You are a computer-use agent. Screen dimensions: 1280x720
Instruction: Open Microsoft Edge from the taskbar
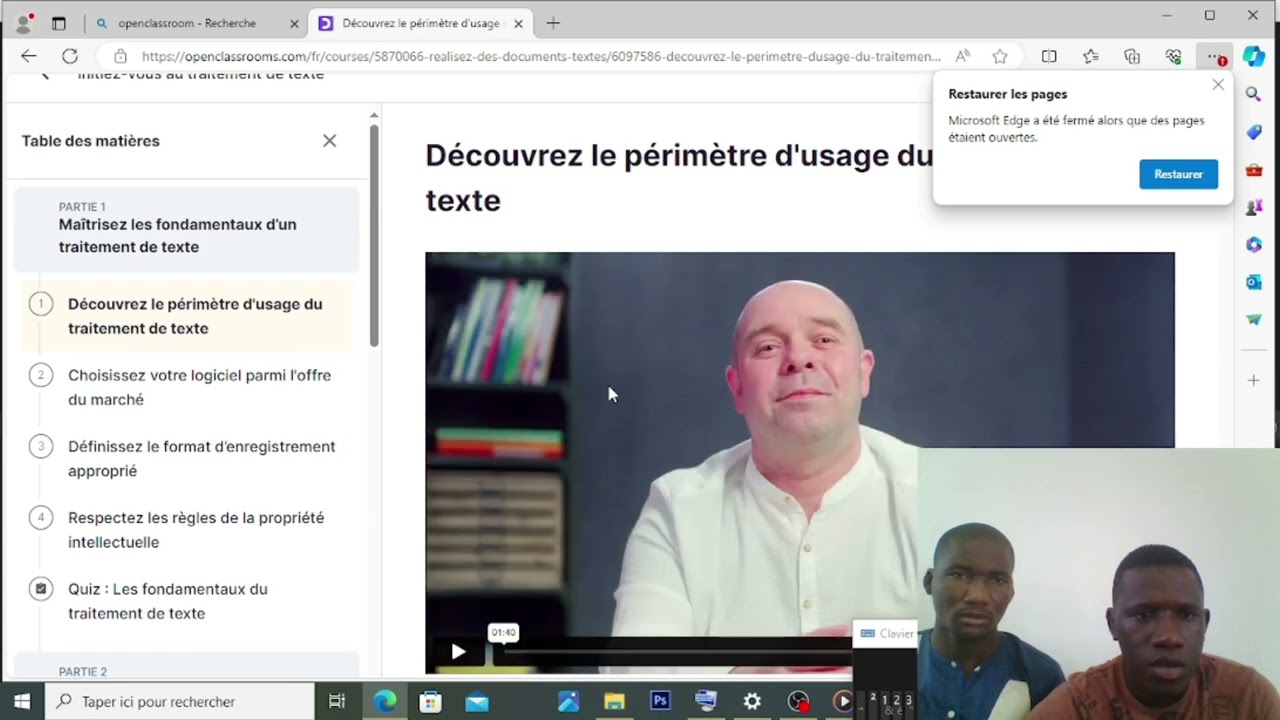point(385,701)
